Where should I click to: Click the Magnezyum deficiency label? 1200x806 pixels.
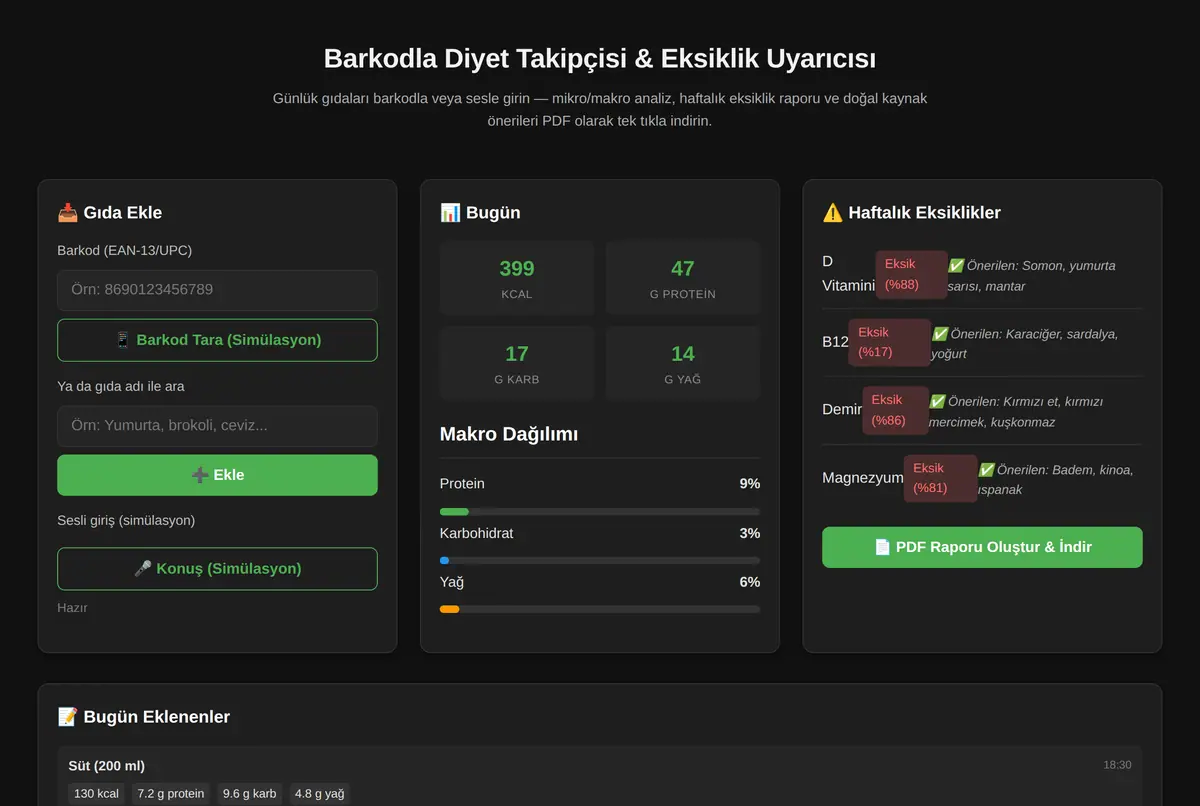coord(863,478)
